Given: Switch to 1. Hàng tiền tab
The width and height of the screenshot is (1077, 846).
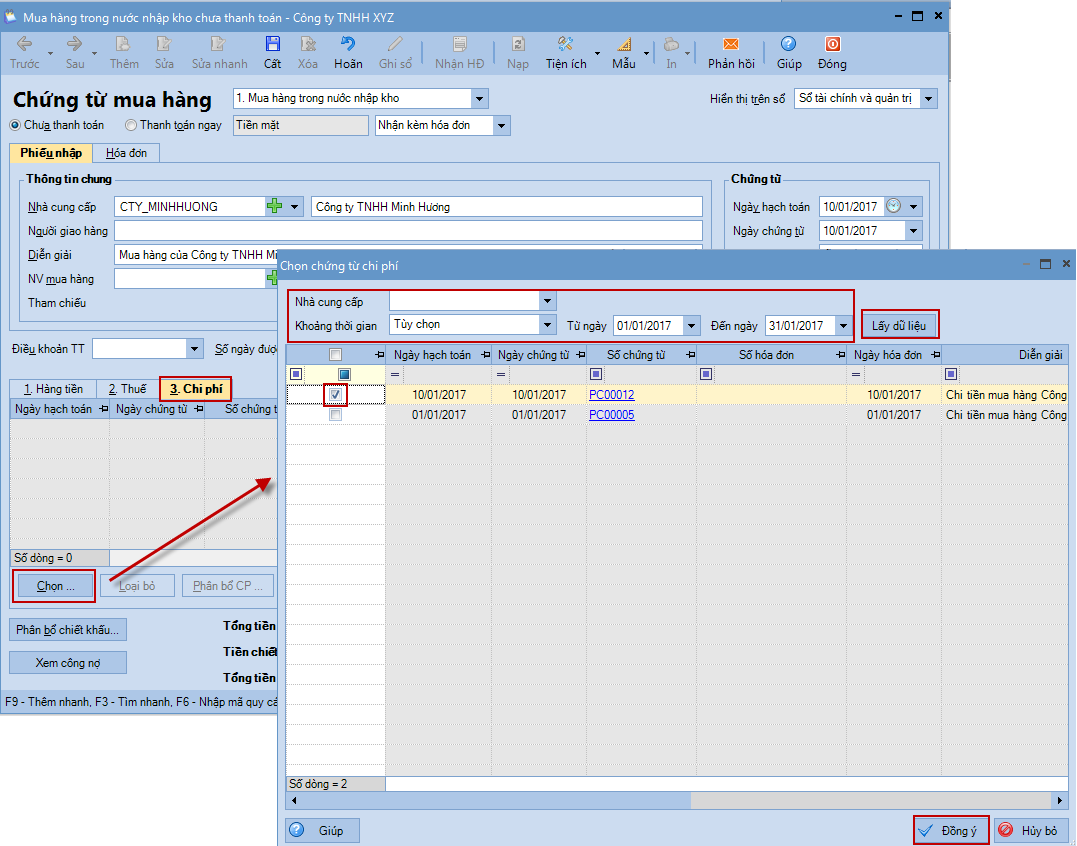Looking at the screenshot, I should coord(54,389).
